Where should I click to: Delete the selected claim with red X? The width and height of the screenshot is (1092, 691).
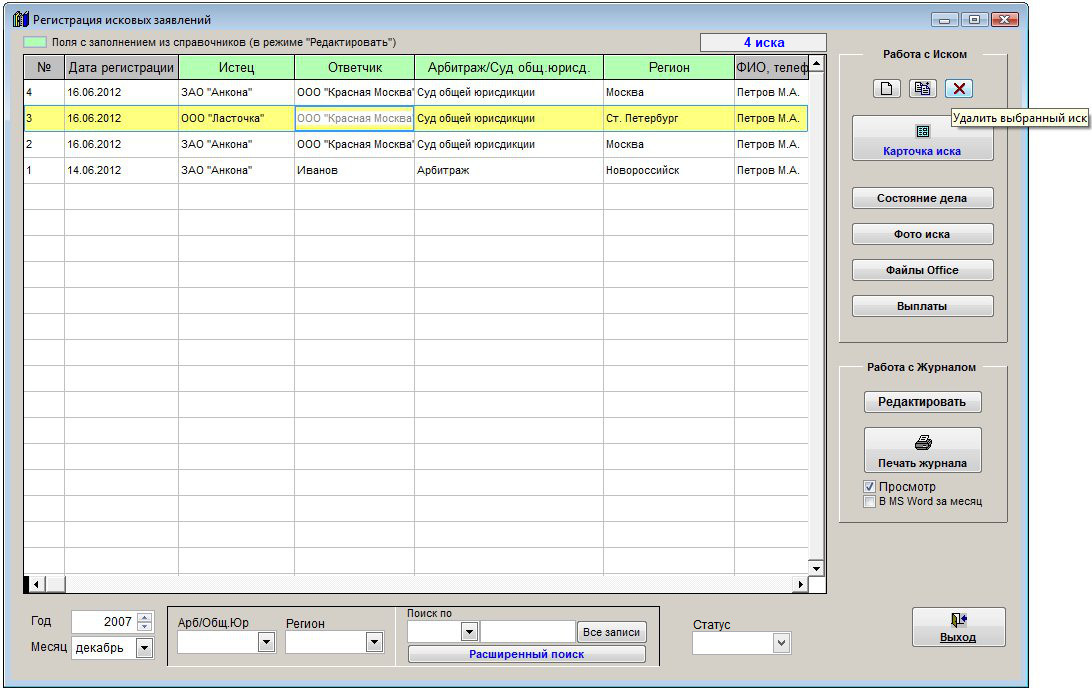[959, 88]
